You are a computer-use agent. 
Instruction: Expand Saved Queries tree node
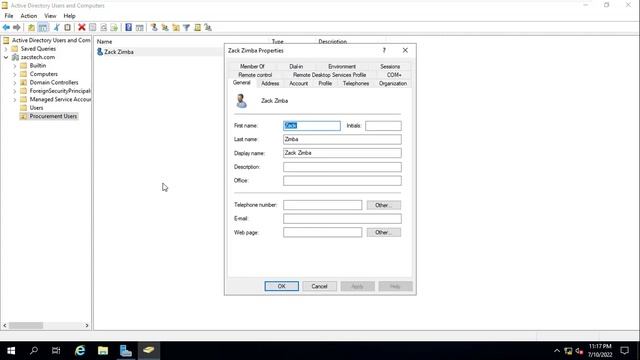point(6,49)
